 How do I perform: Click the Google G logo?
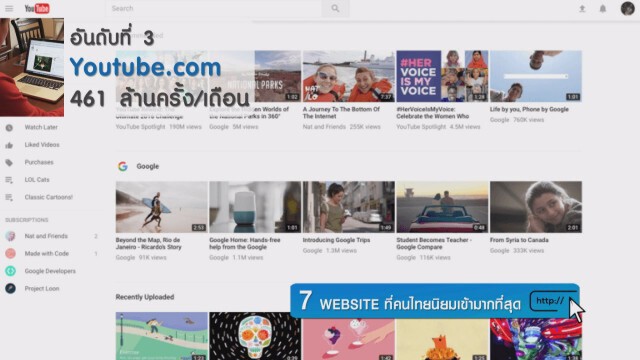123,166
